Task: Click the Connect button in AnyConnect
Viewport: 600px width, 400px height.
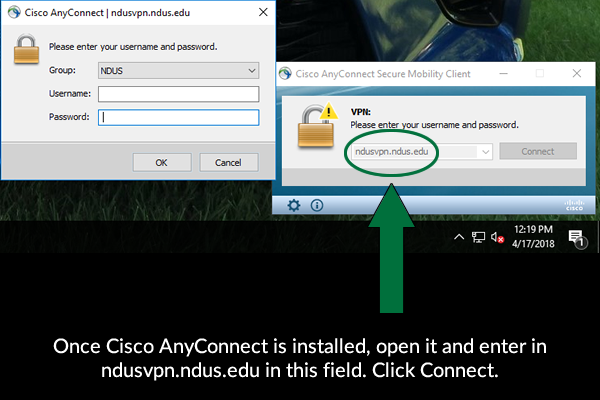Action: [538, 151]
